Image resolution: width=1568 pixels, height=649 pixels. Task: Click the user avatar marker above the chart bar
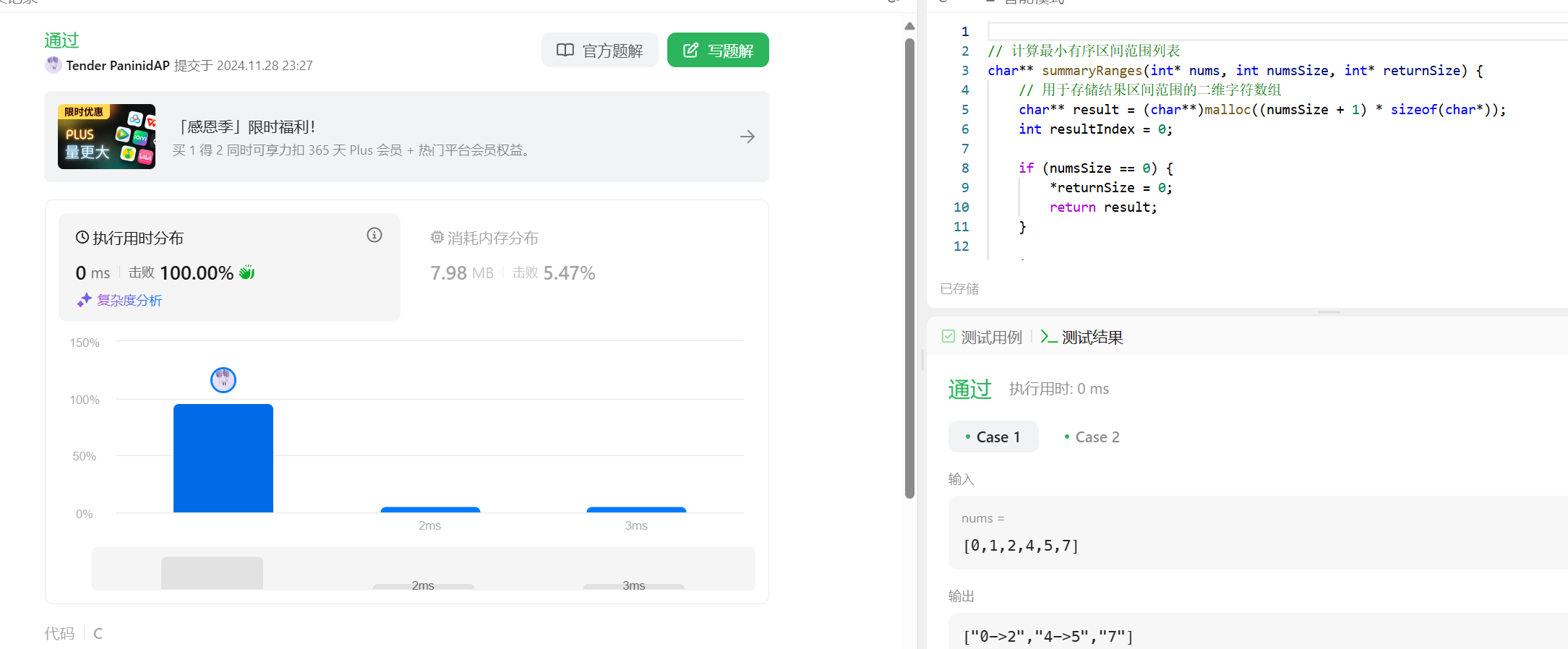tap(223, 379)
